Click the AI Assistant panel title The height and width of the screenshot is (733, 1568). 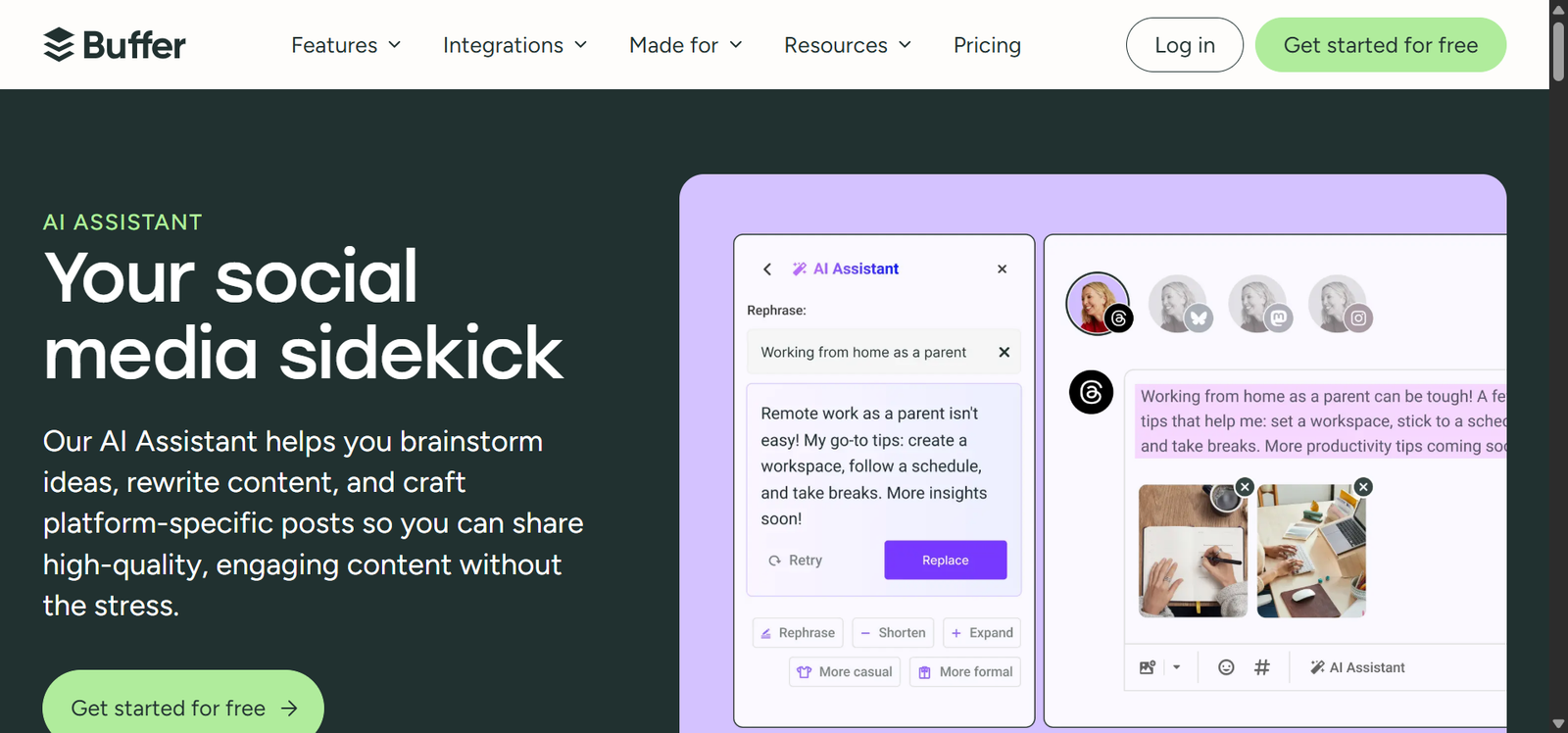tap(846, 269)
